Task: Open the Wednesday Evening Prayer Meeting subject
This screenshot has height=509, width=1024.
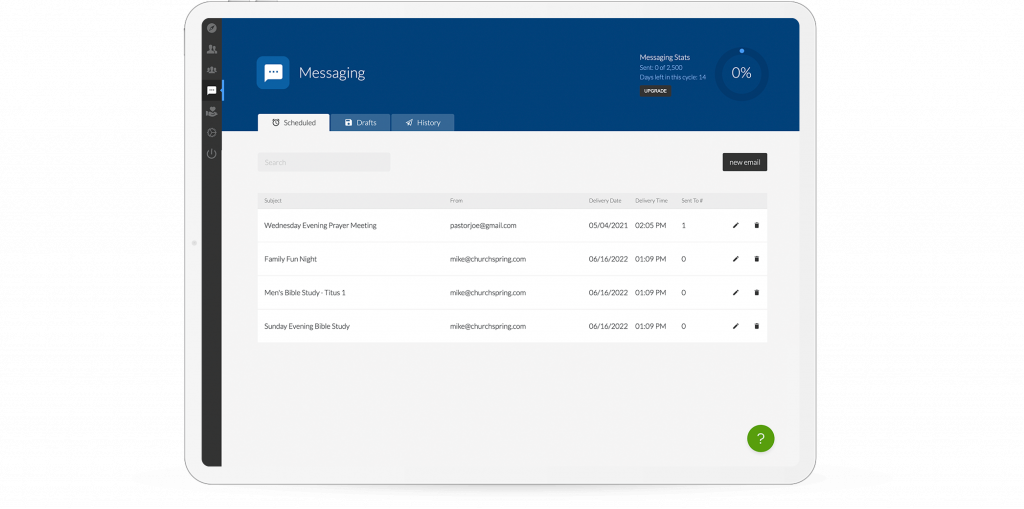Action: coord(320,225)
